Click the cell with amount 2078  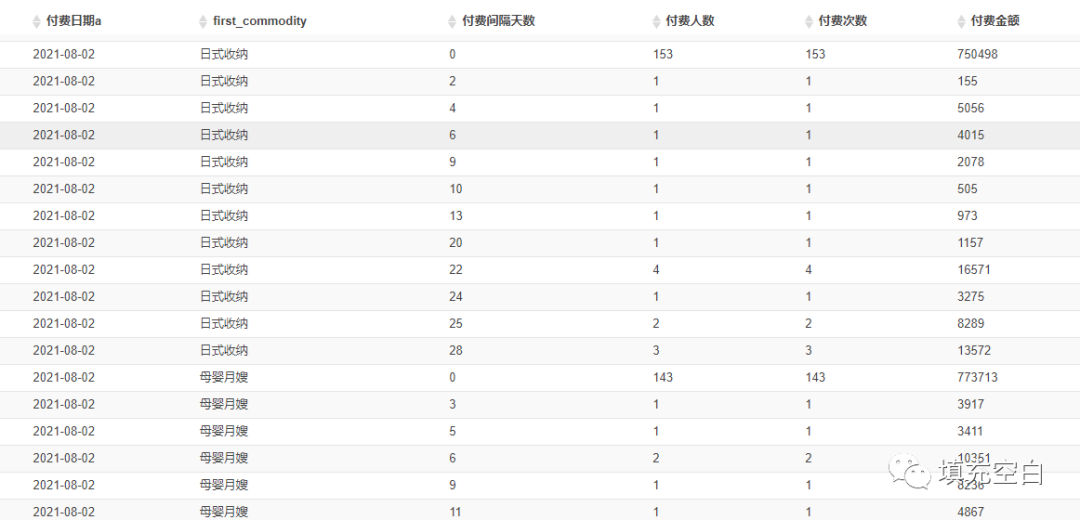click(970, 162)
